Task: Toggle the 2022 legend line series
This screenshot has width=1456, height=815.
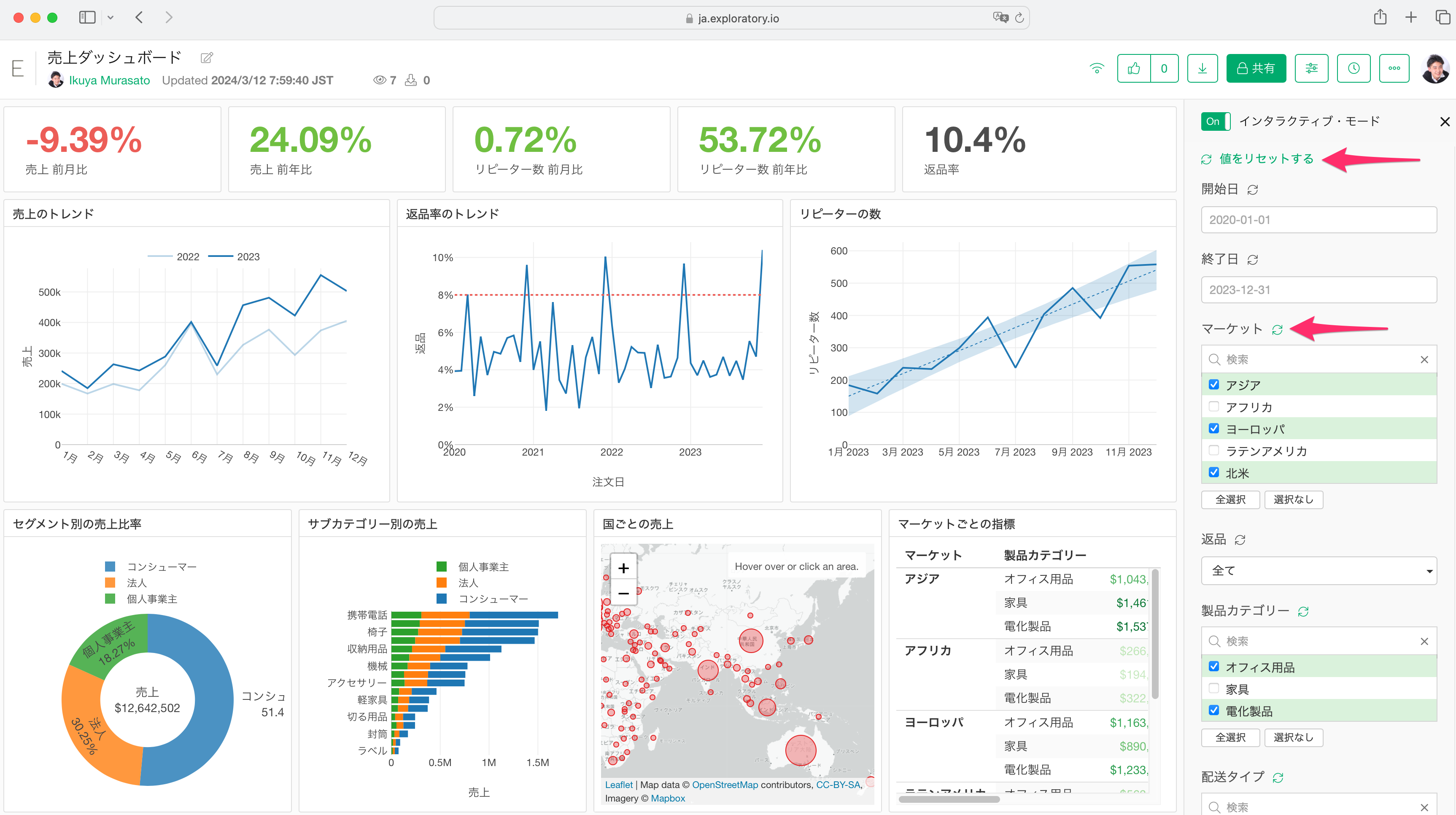Action: click(x=173, y=256)
